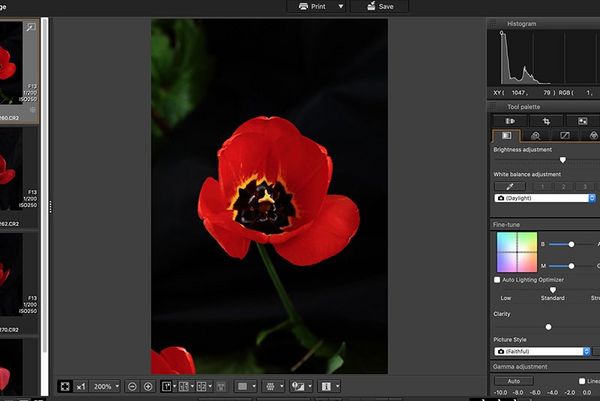
Task: Click the Fine-tune section header
Action: (x=545, y=225)
